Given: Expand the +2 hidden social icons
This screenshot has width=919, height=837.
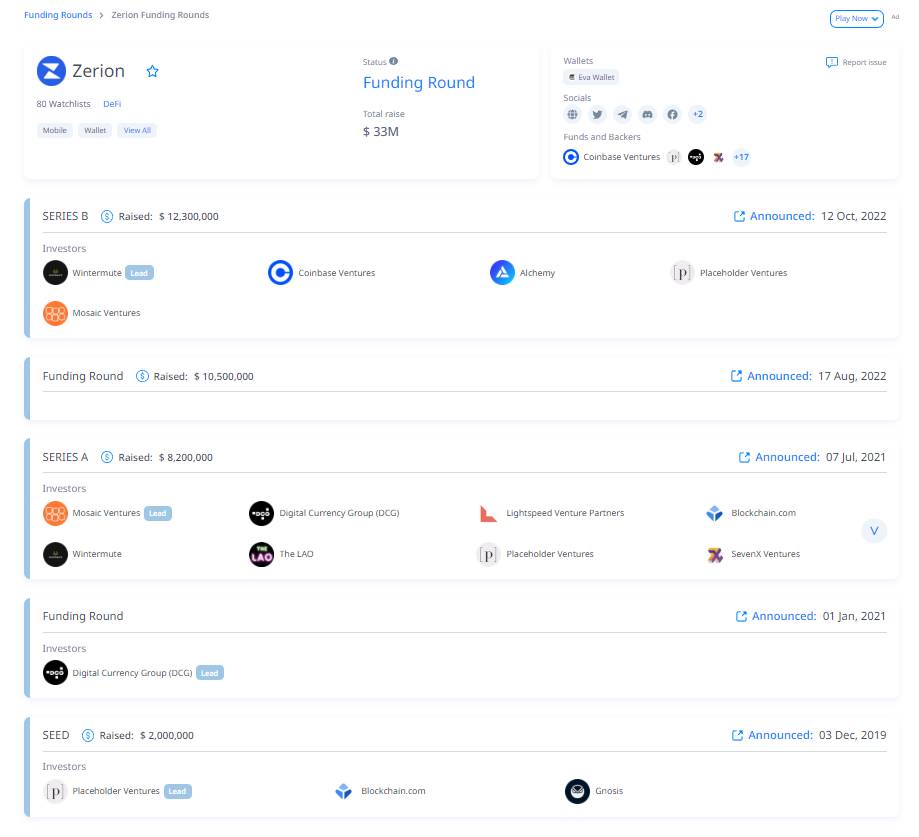Looking at the screenshot, I should coord(697,113).
